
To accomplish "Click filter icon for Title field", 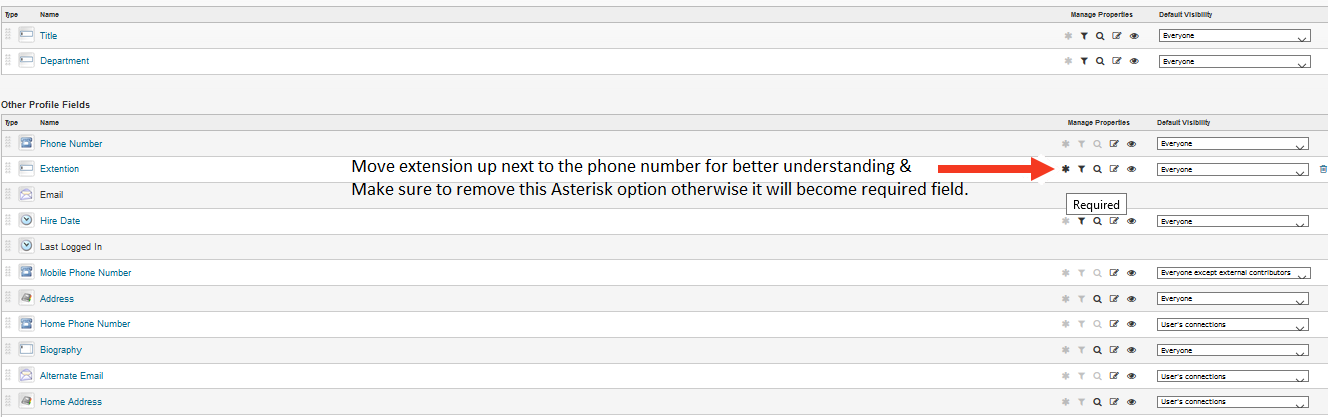I will [1084, 35].
